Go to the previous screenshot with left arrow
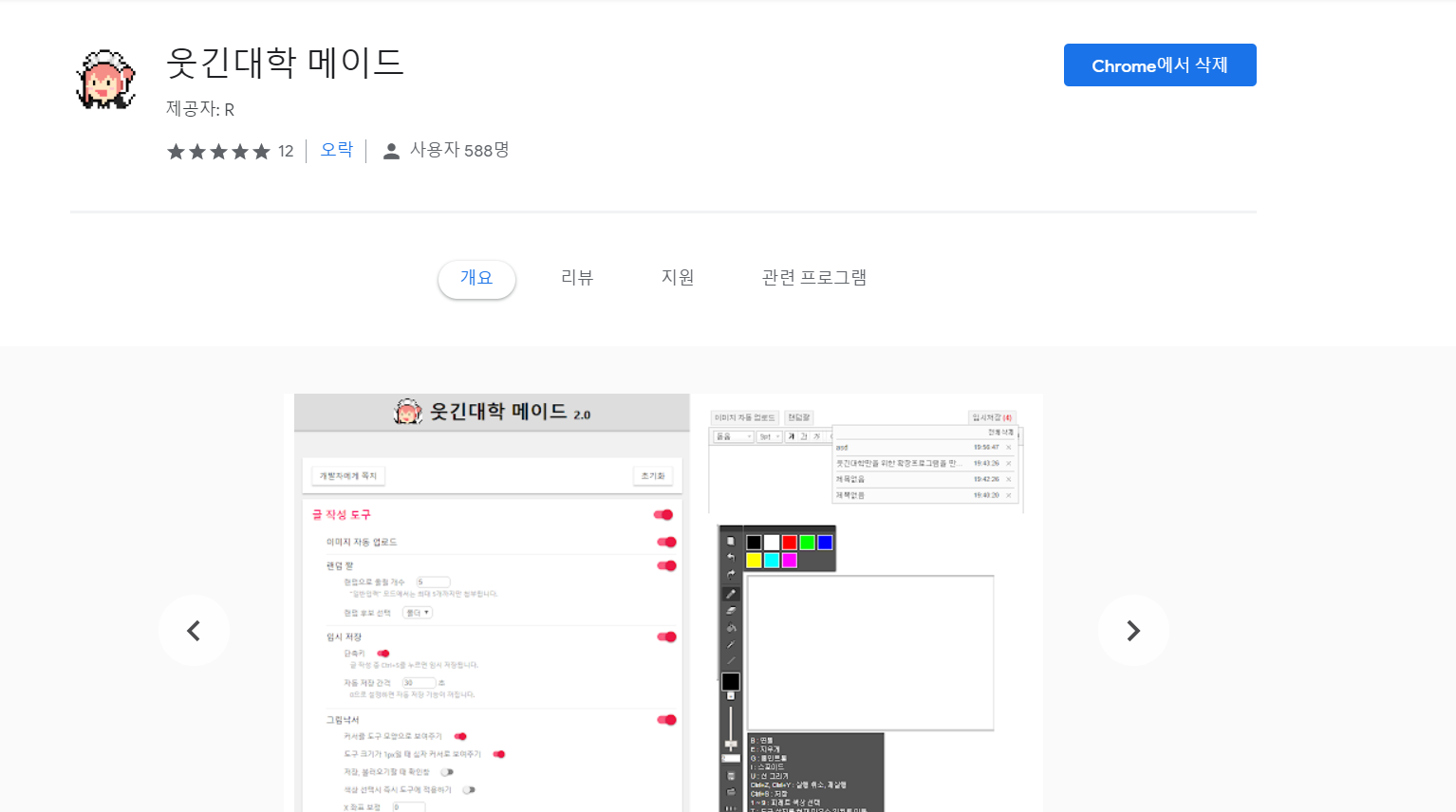This screenshot has height=812, width=1456. tap(194, 631)
